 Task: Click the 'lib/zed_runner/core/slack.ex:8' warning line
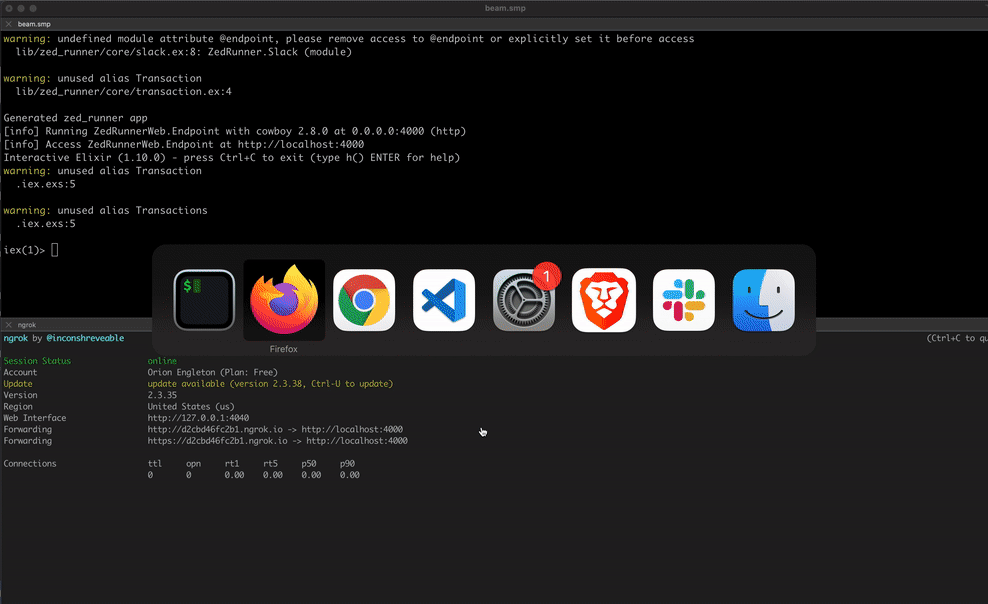click(183, 52)
